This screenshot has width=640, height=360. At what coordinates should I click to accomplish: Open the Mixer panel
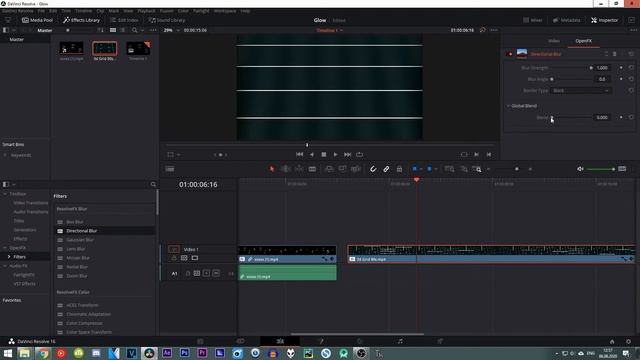coord(533,20)
